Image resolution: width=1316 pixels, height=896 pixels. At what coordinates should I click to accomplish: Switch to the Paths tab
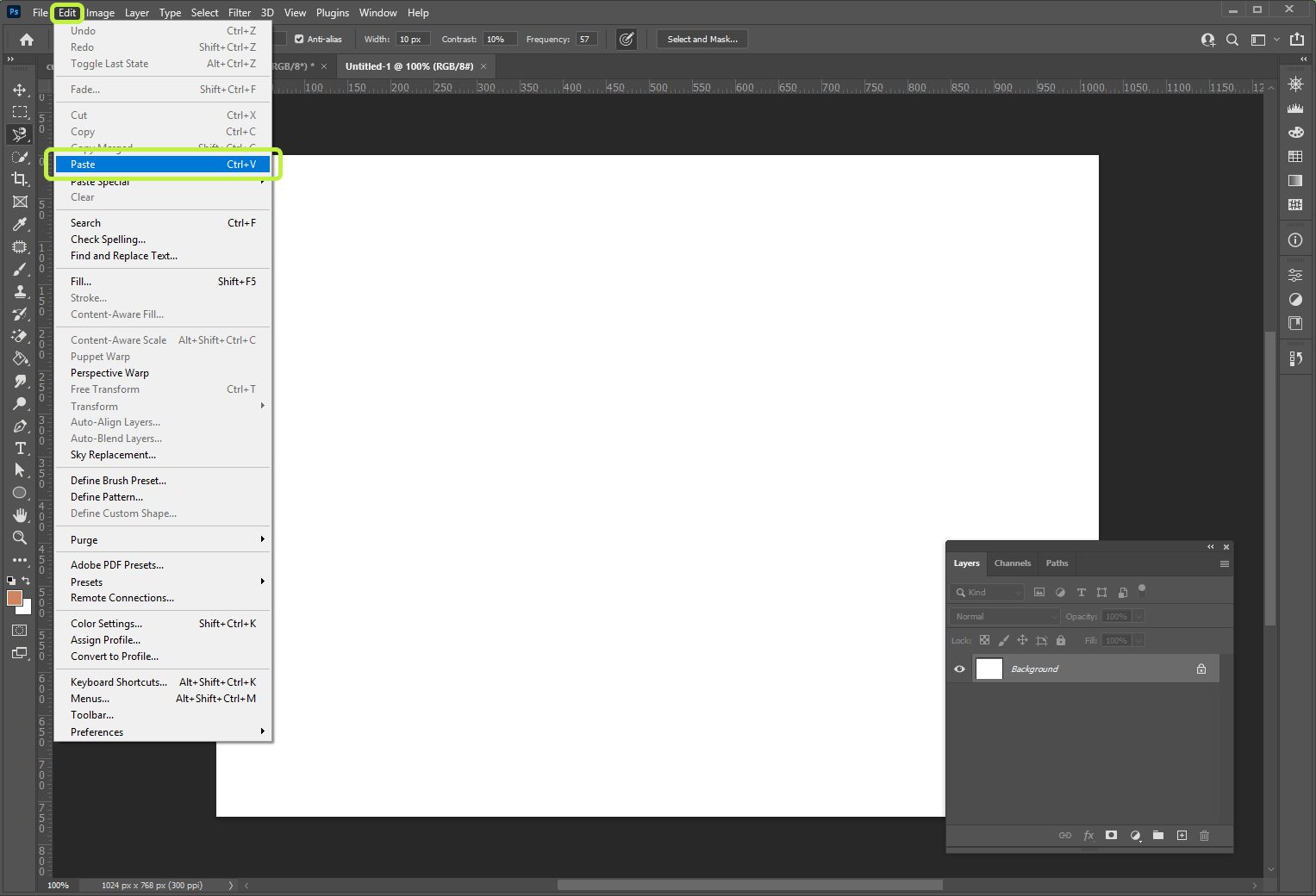coord(1057,563)
